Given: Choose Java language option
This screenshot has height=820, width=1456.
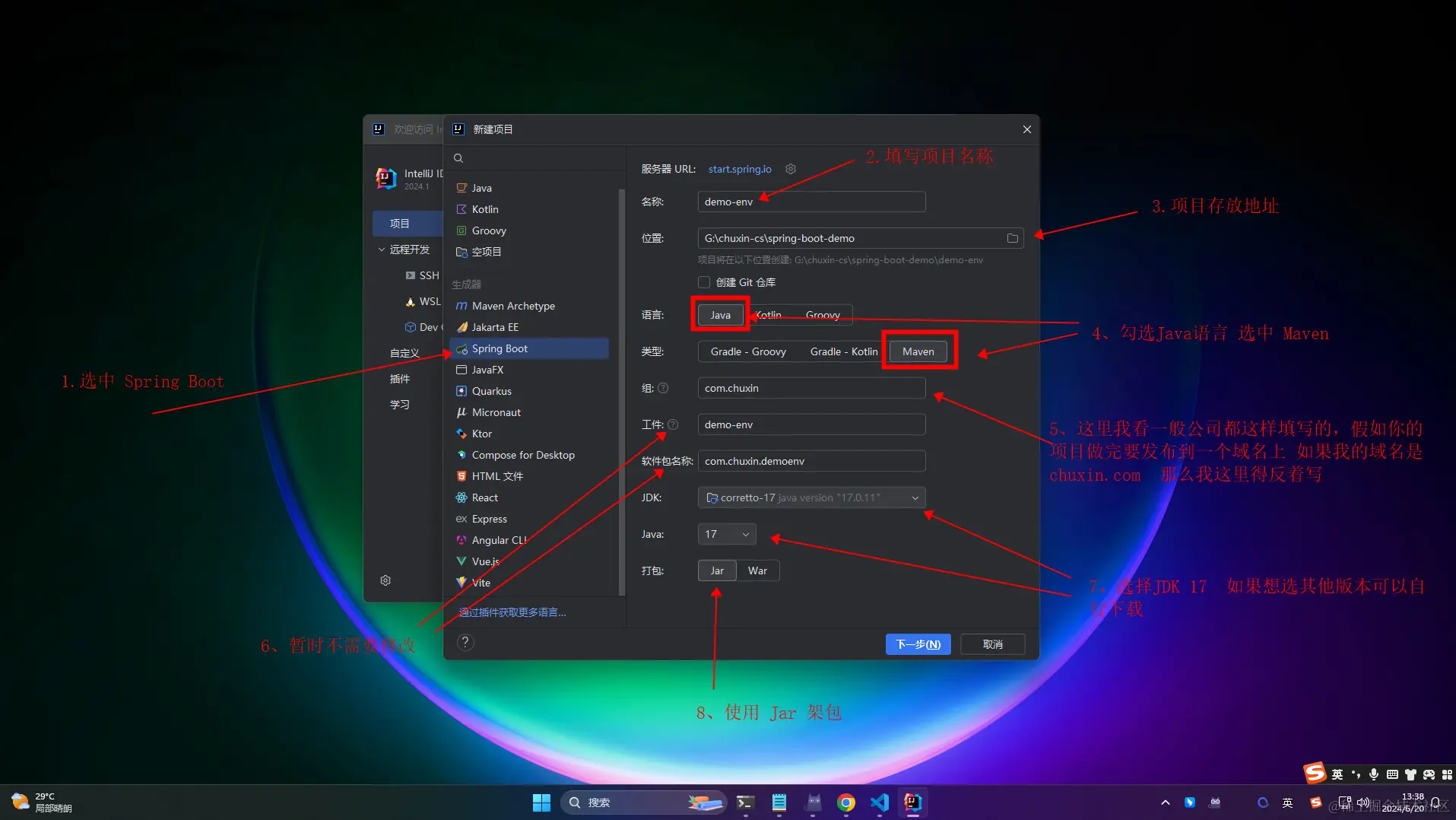Looking at the screenshot, I should (x=721, y=315).
